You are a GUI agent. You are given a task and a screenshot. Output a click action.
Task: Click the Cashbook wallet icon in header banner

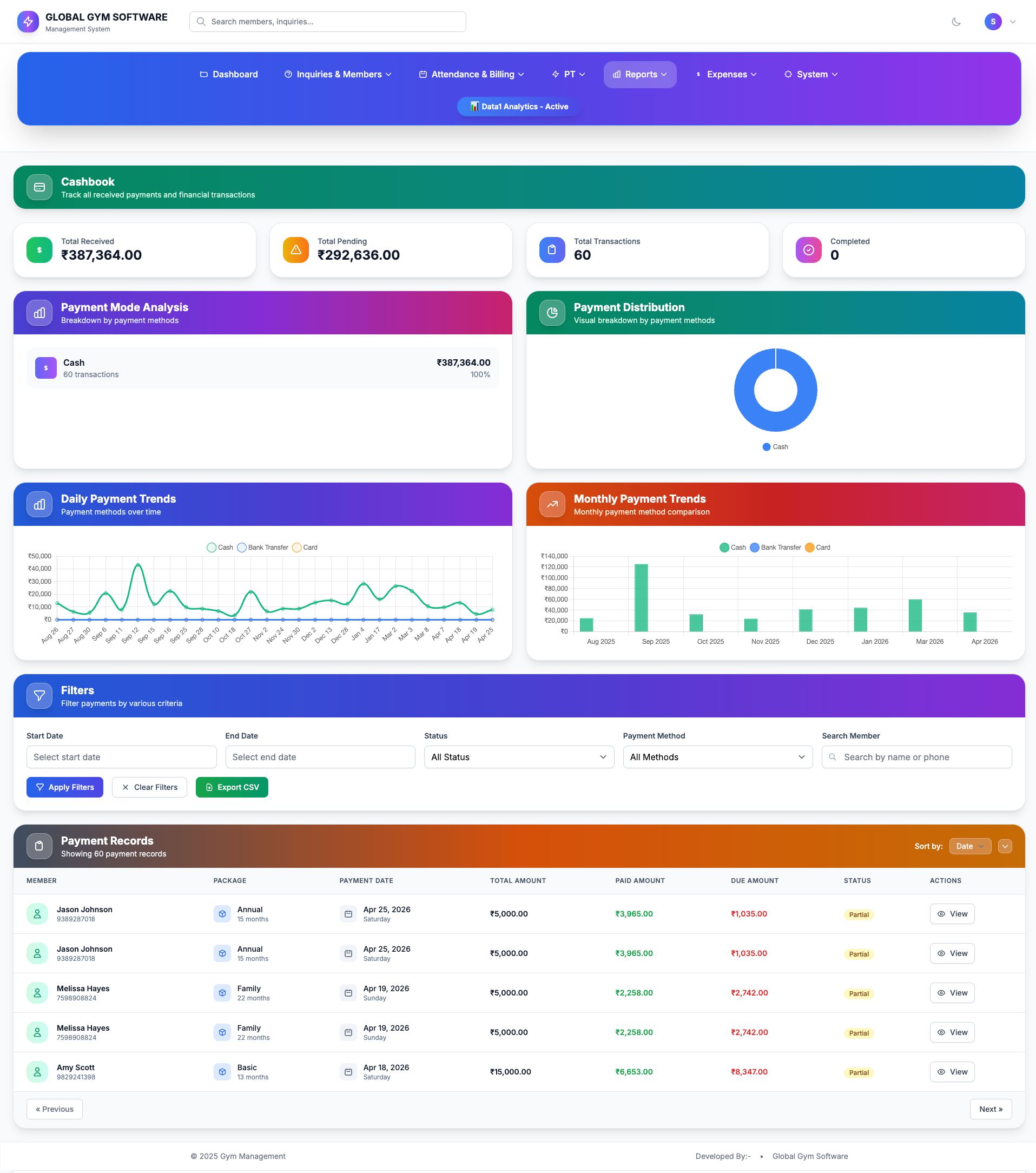tap(38, 187)
